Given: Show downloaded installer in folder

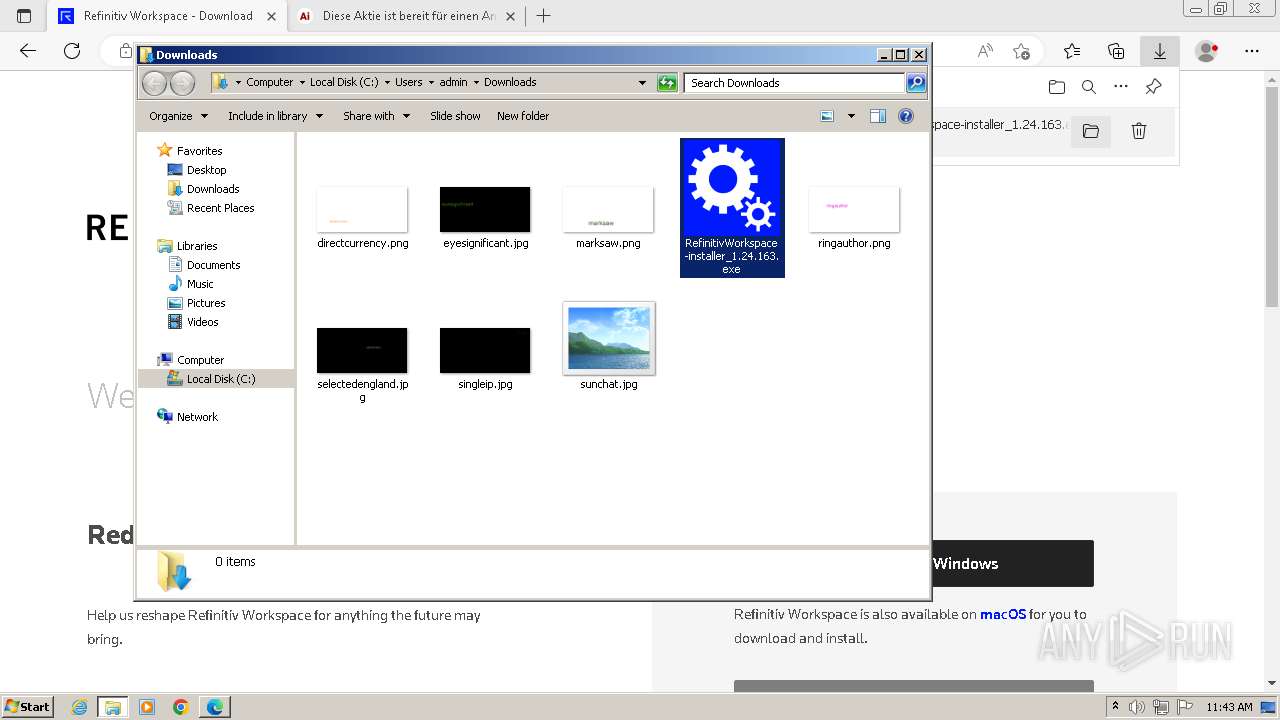Looking at the screenshot, I should (1091, 131).
